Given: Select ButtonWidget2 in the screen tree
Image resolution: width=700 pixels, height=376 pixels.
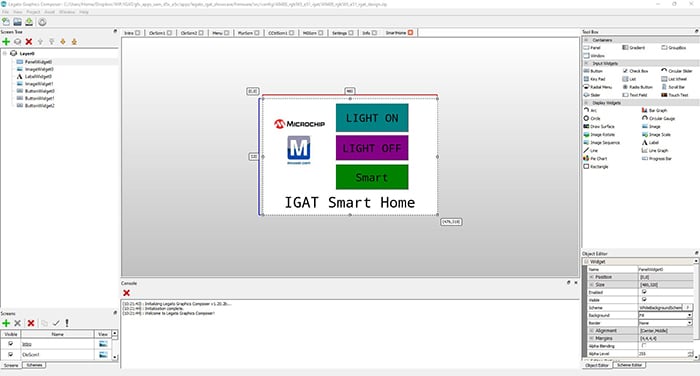Looking at the screenshot, I should [x=39, y=106].
